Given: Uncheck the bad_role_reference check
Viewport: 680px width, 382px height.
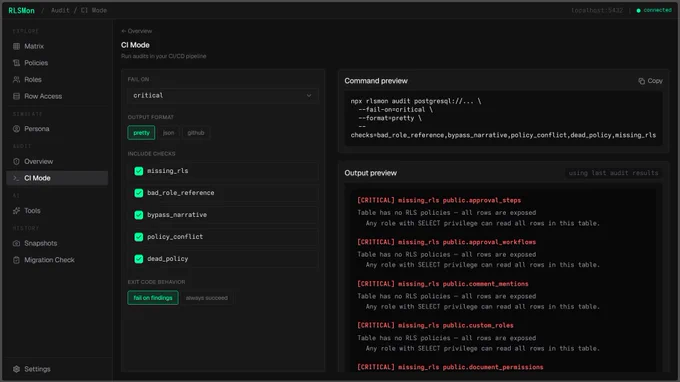Looking at the screenshot, I should click(x=139, y=193).
